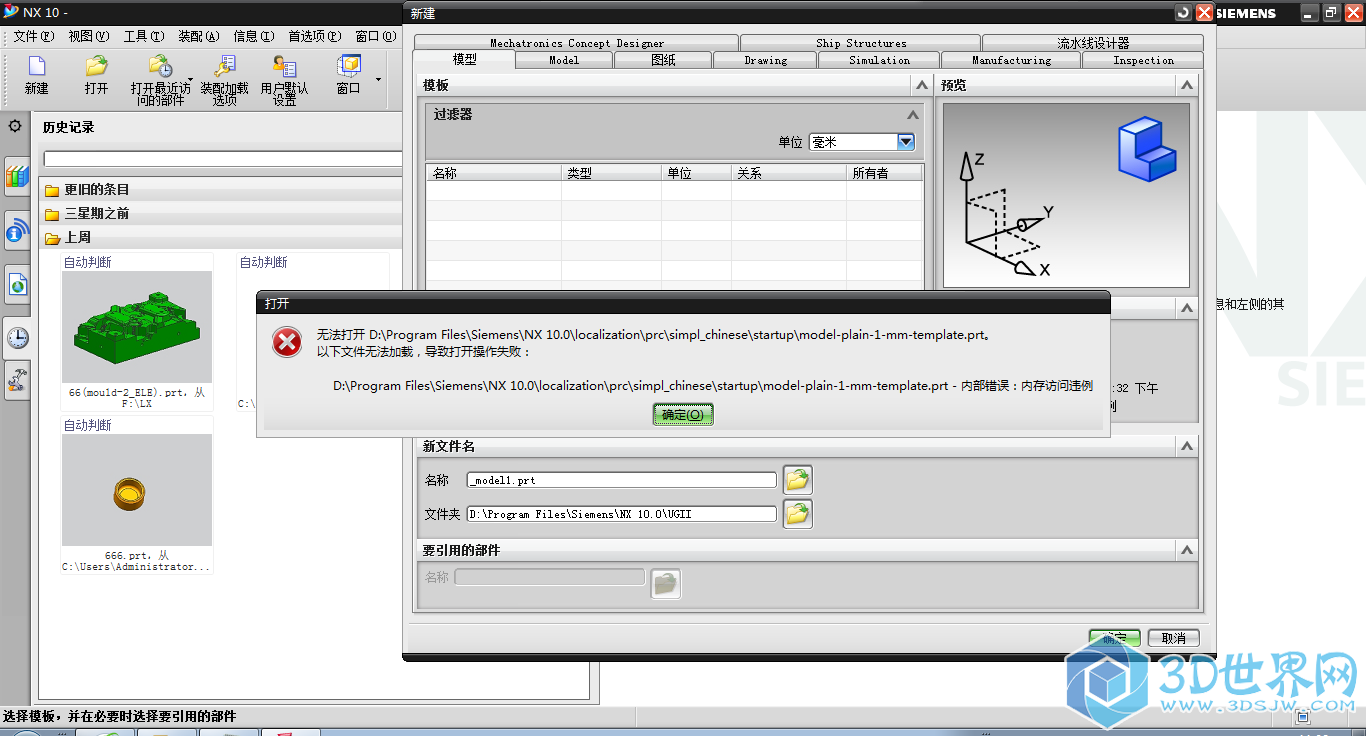Switch to the Inspection tab
1366x736 pixels.
tap(1143, 60)
